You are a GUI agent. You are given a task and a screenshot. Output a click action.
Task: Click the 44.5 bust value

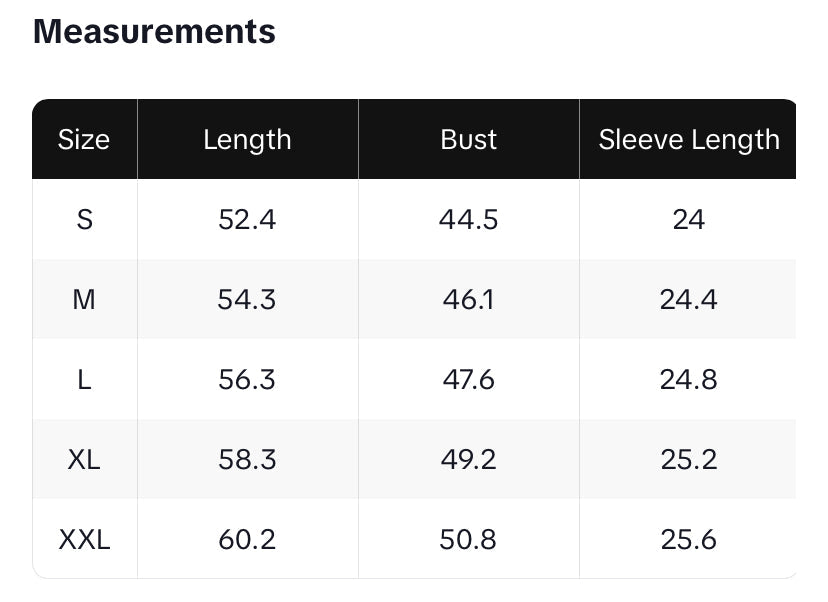[468, 219]
